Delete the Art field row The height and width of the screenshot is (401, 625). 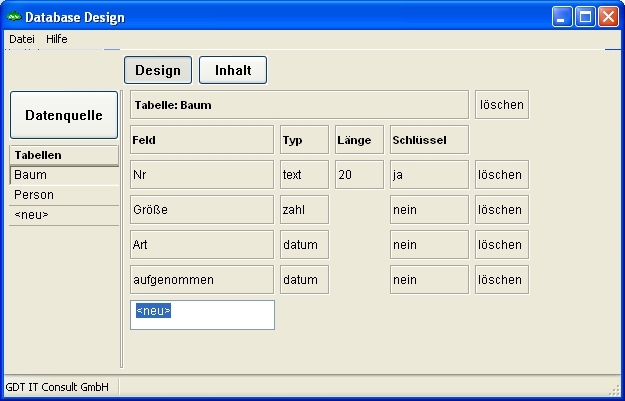pyautogui.click(x=501, y=245)
